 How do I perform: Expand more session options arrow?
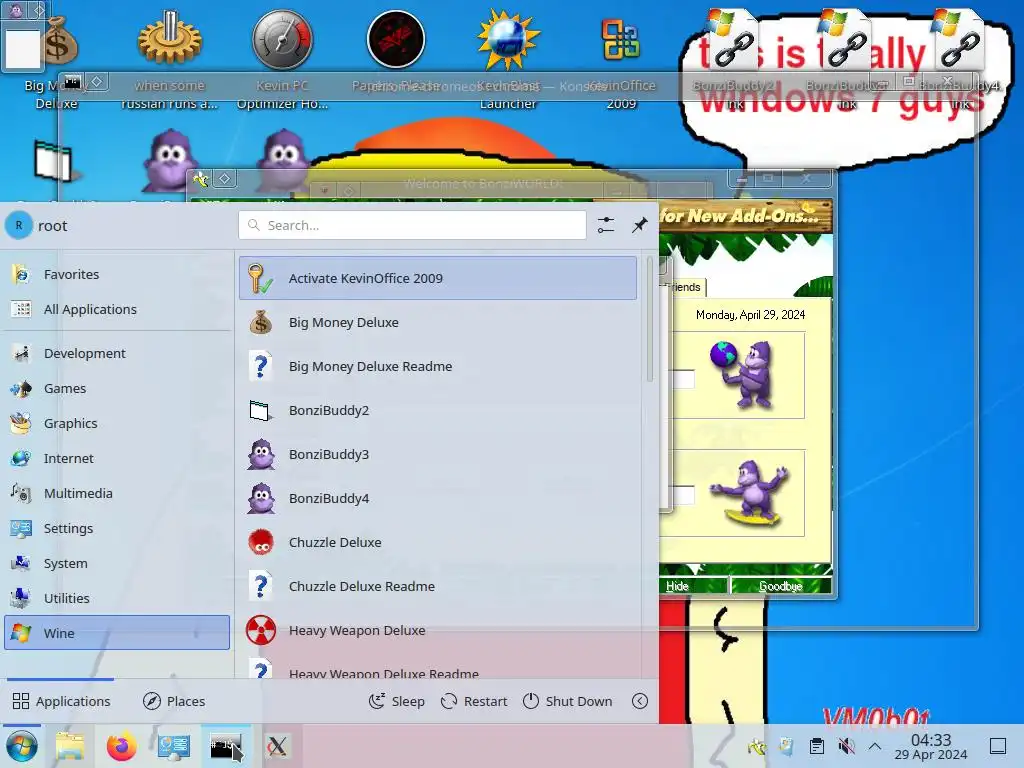(x=640, y=701)
